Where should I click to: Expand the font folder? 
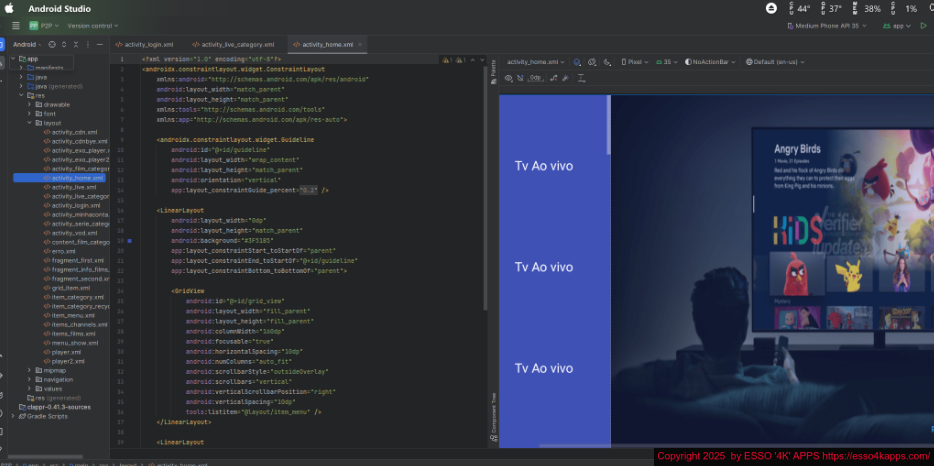pos(30,114)
